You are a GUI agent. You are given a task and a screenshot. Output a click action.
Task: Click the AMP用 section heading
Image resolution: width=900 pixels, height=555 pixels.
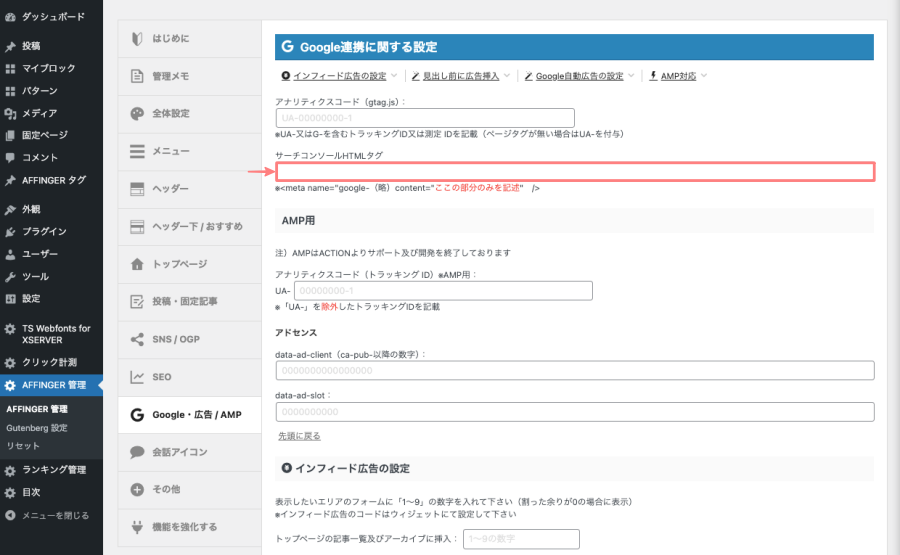coord(298,221)
